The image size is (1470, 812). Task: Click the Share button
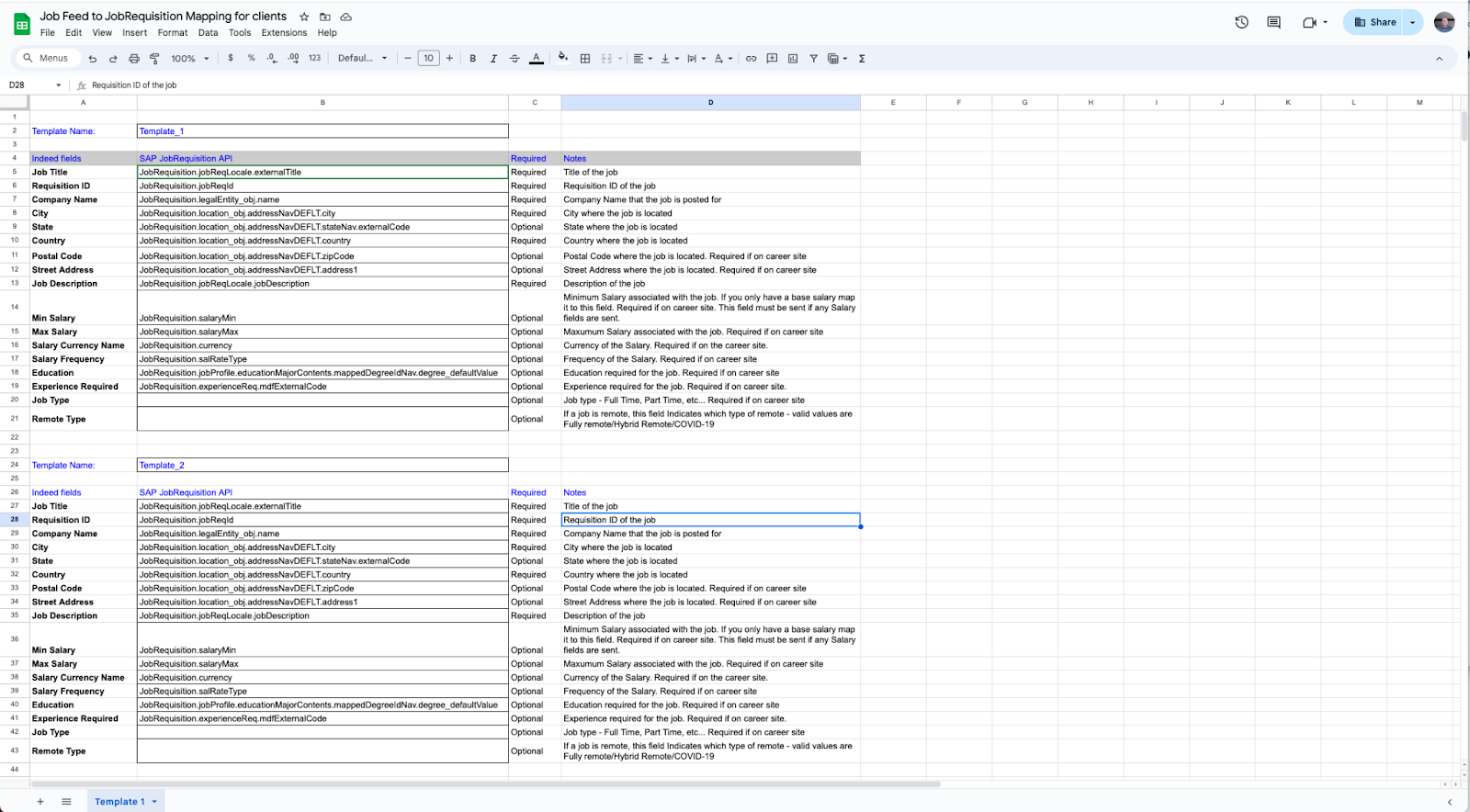click(1374, 22)
